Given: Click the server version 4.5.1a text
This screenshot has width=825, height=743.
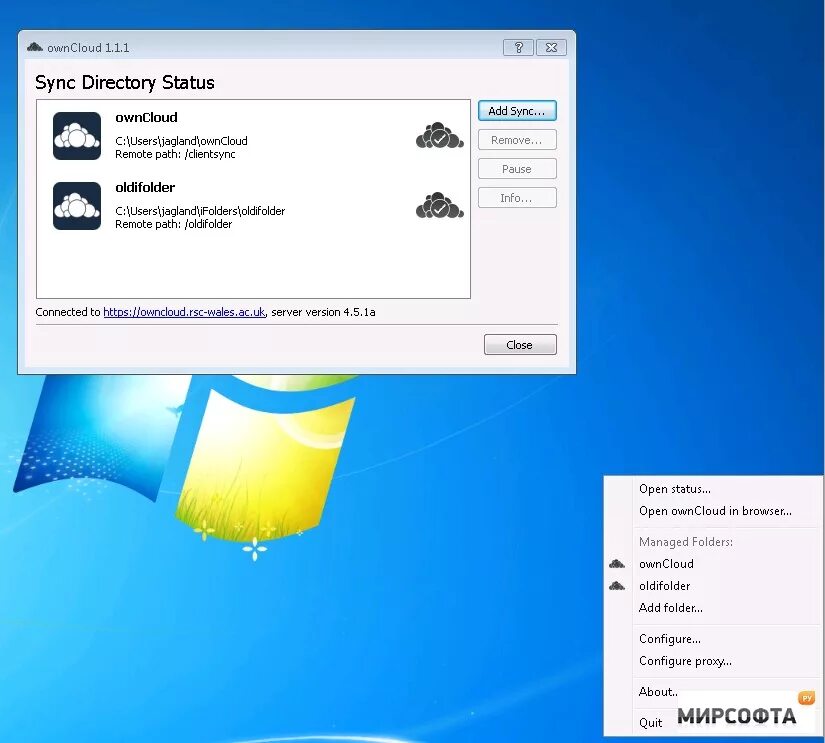Looking at the screenshot, I should pos(323,312).
